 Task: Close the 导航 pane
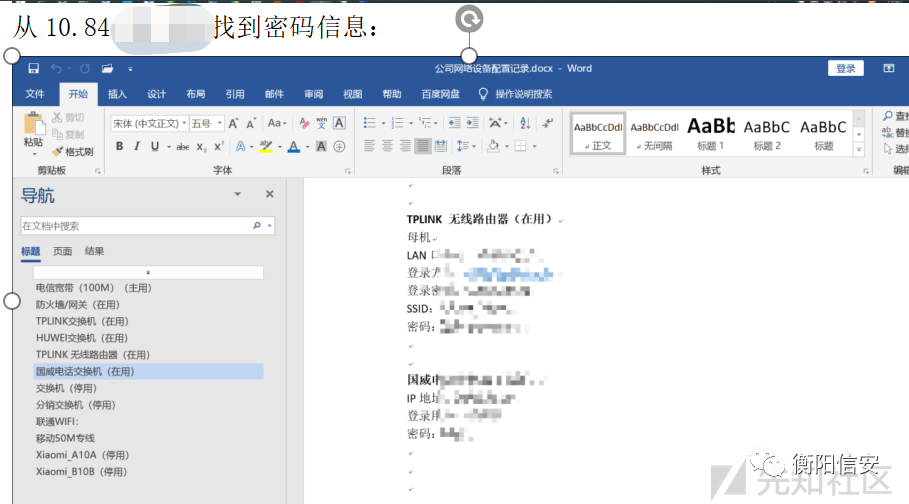tap(270, 194)
